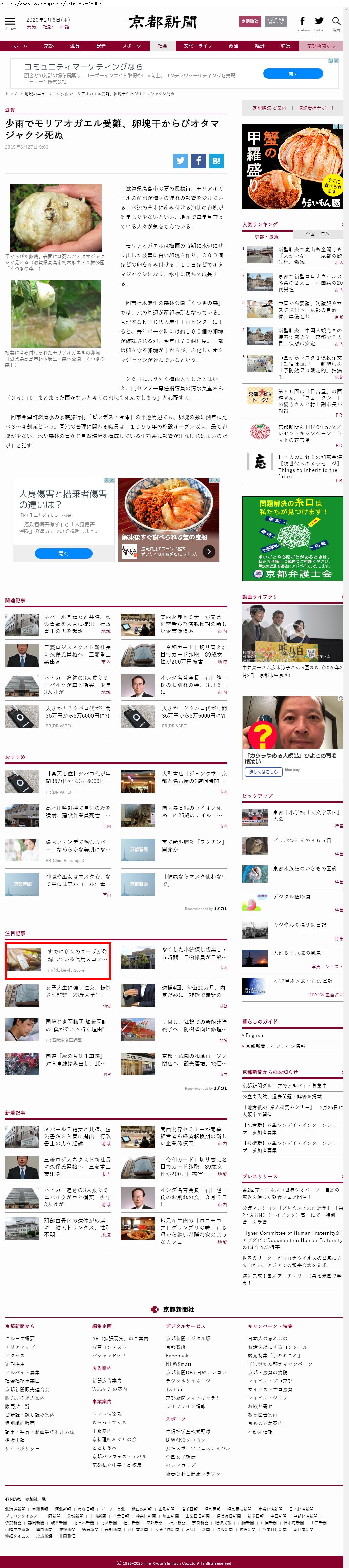Click the Twitter icon in the header
The width and height of the screenshot is (349, 1568).
319,21
